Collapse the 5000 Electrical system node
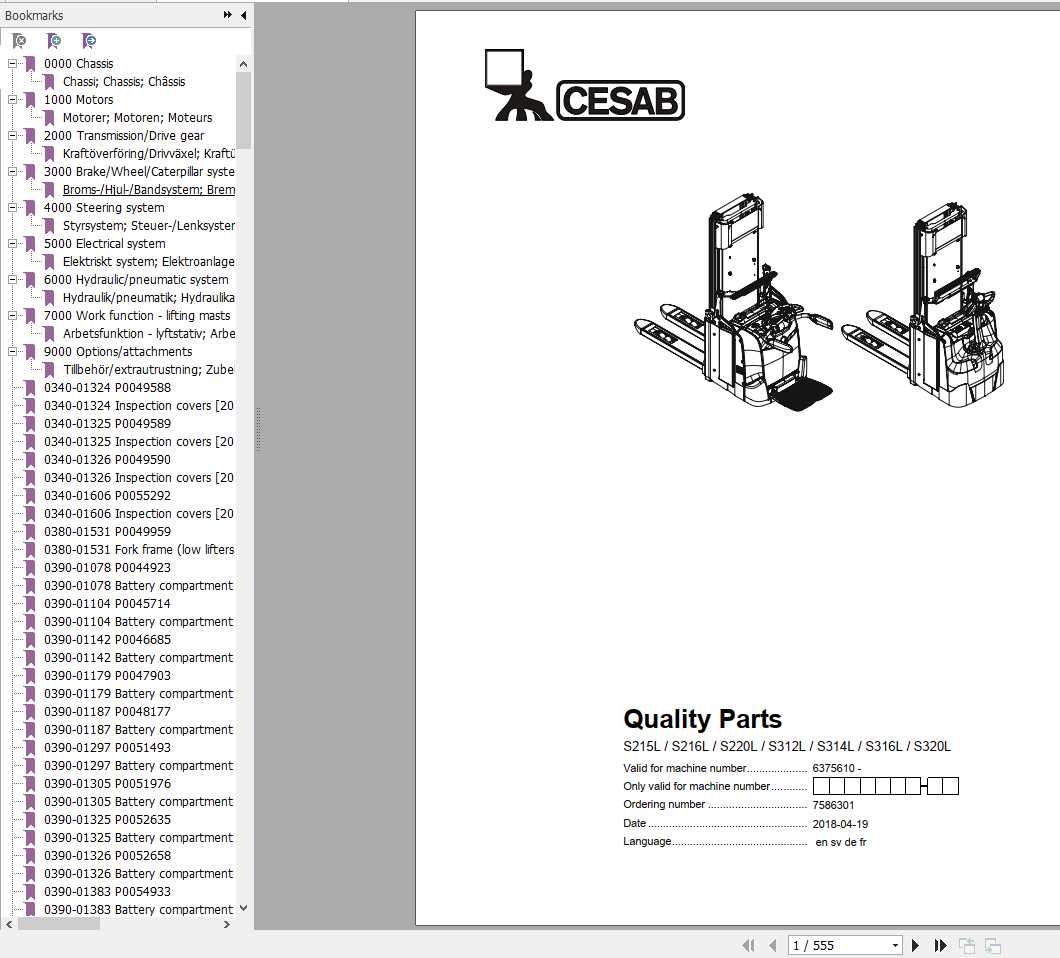The width and height of the screenshot is (1060, 958). tap(12, 243)
